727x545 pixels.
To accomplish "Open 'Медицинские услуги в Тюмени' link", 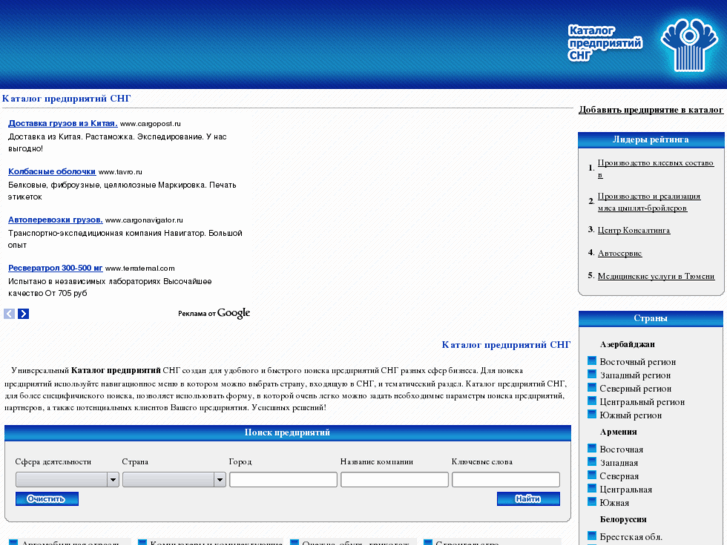I will coord(656,276).
